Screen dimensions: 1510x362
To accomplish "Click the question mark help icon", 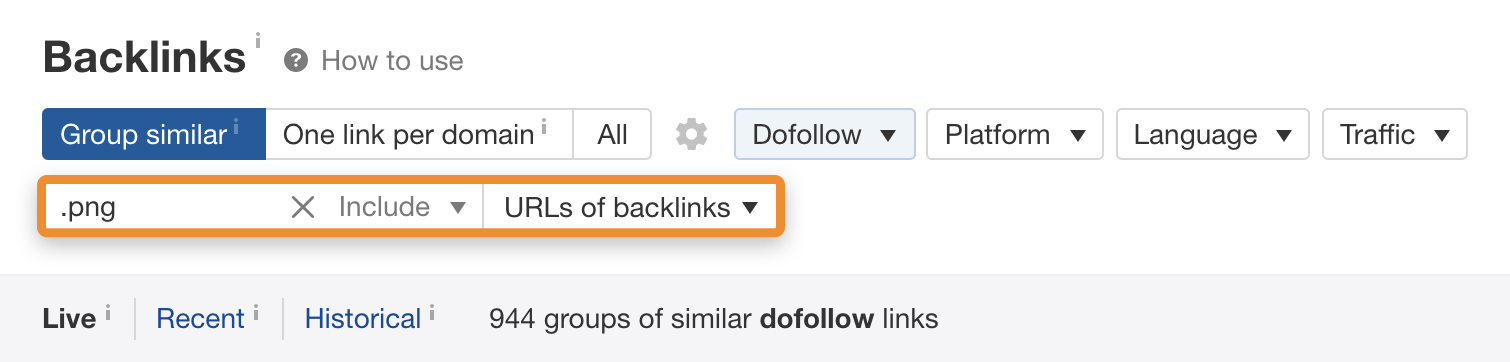I will tap(295, 61).
